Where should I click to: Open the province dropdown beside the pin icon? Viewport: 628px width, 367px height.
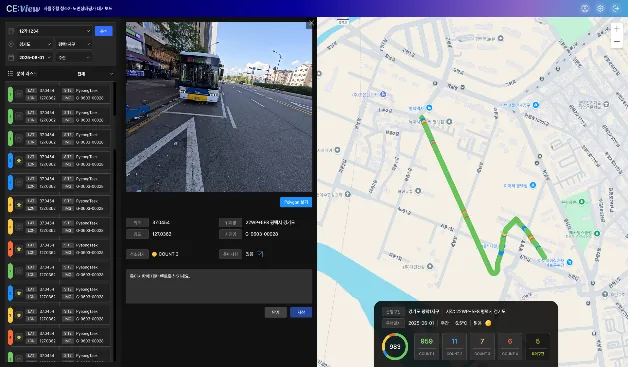click(x=34, y=44)
